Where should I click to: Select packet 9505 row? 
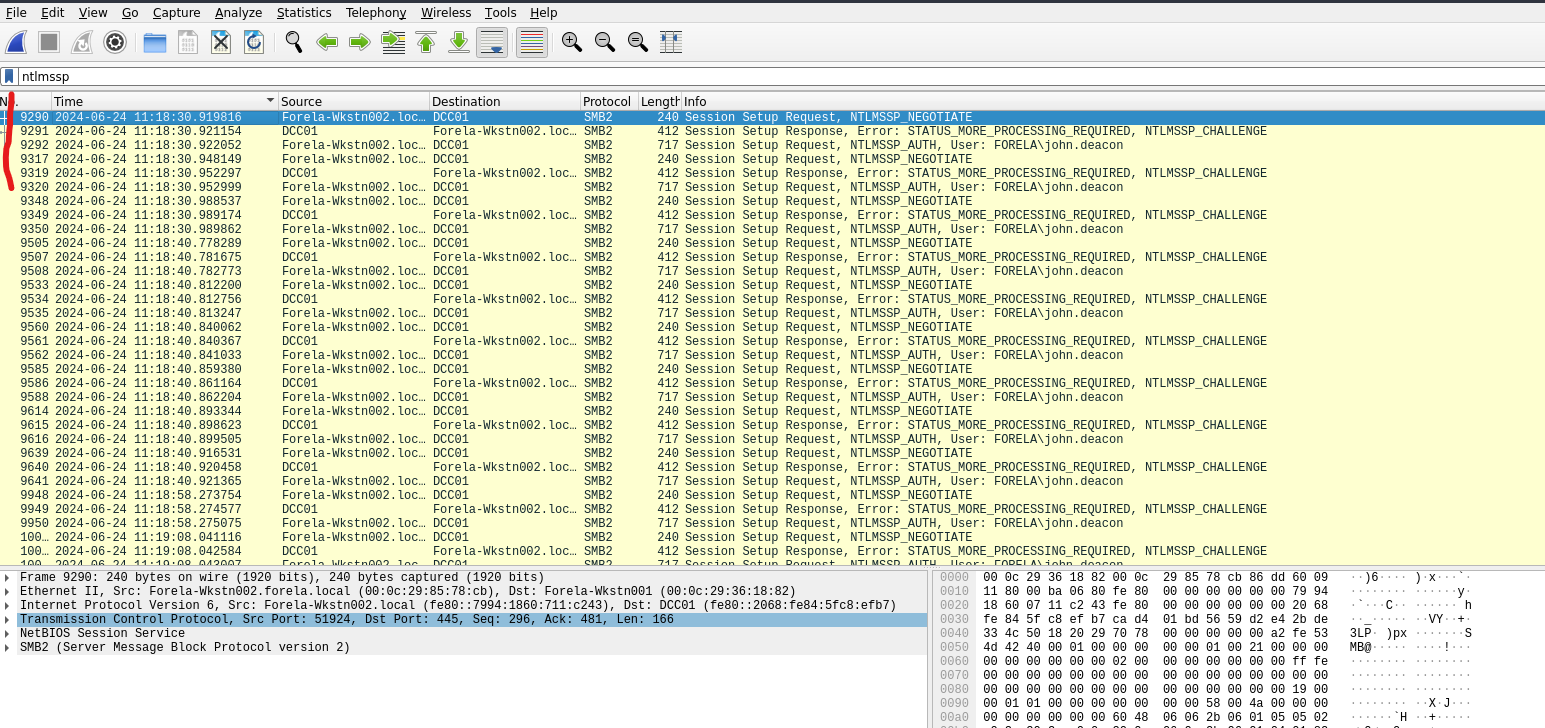(772, 243)
